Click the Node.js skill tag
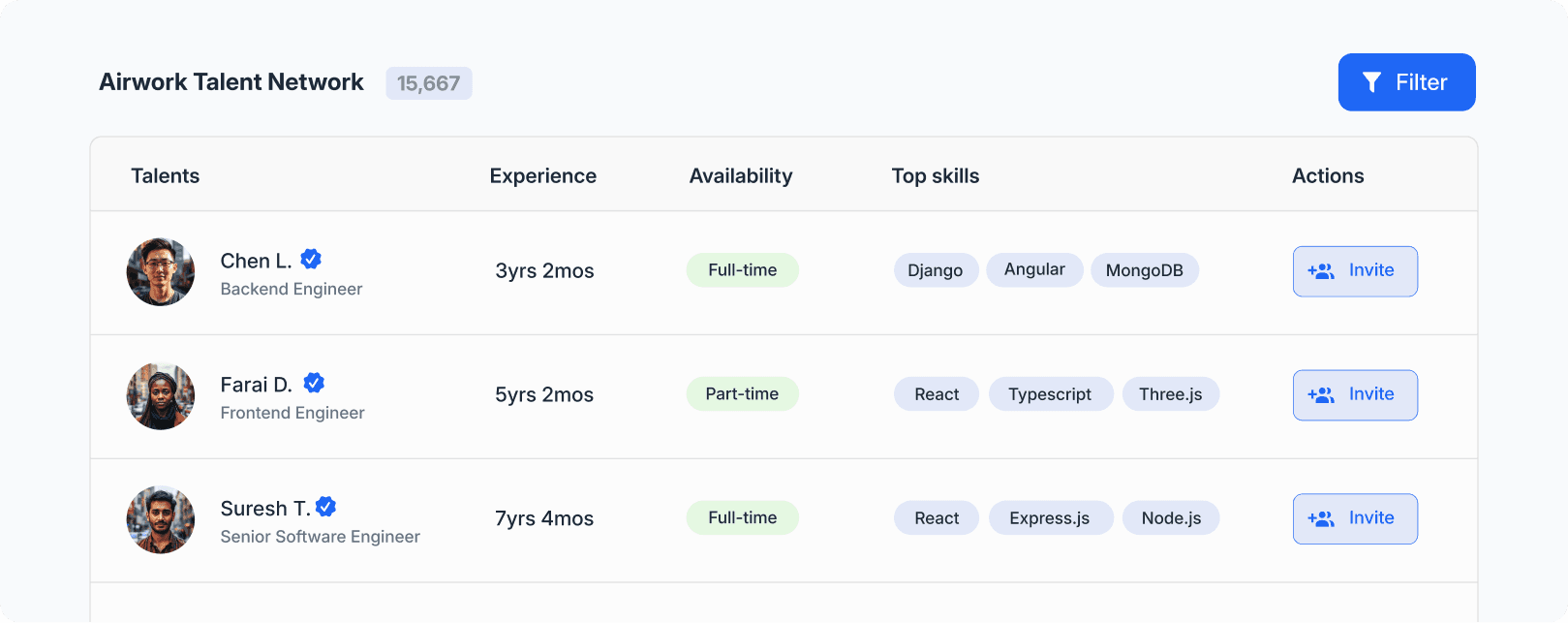Screen dimensions: 1568x623 point(1171,518)
